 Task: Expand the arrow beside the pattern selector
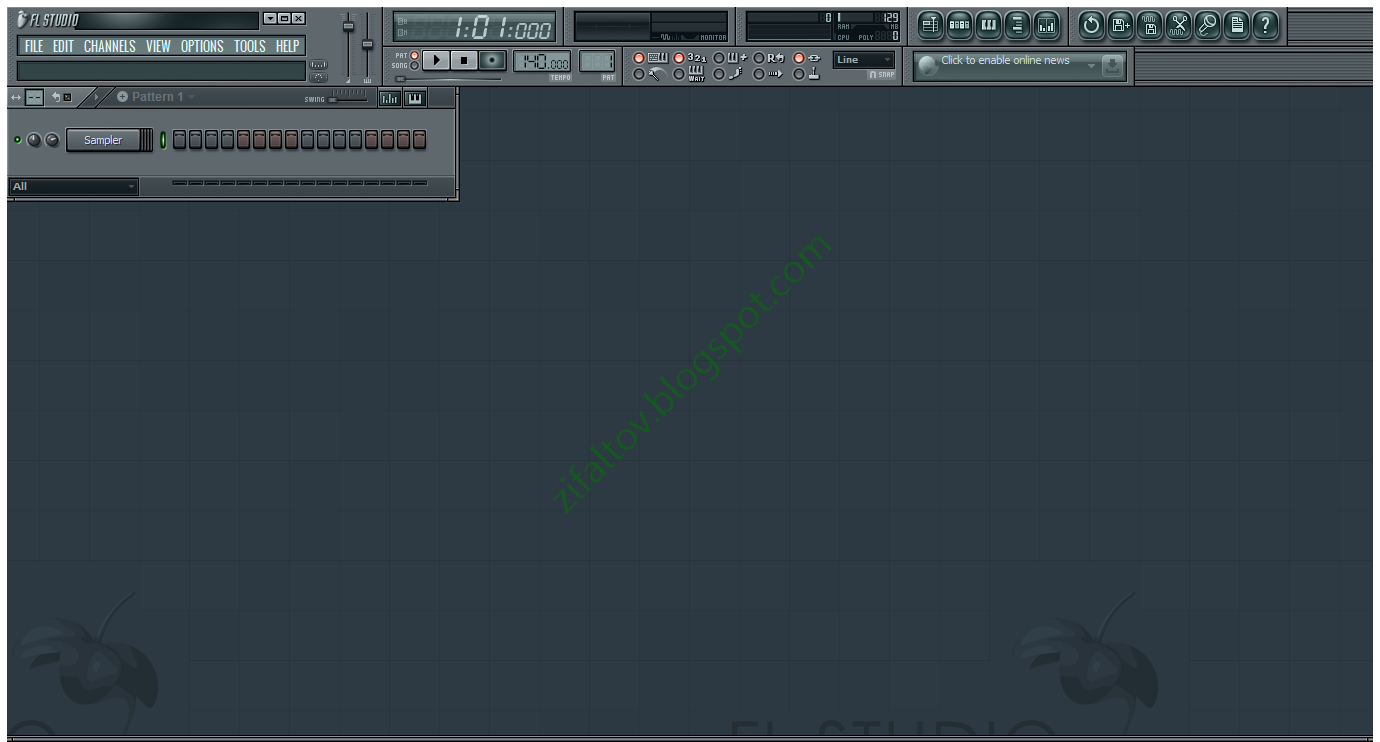96,97
